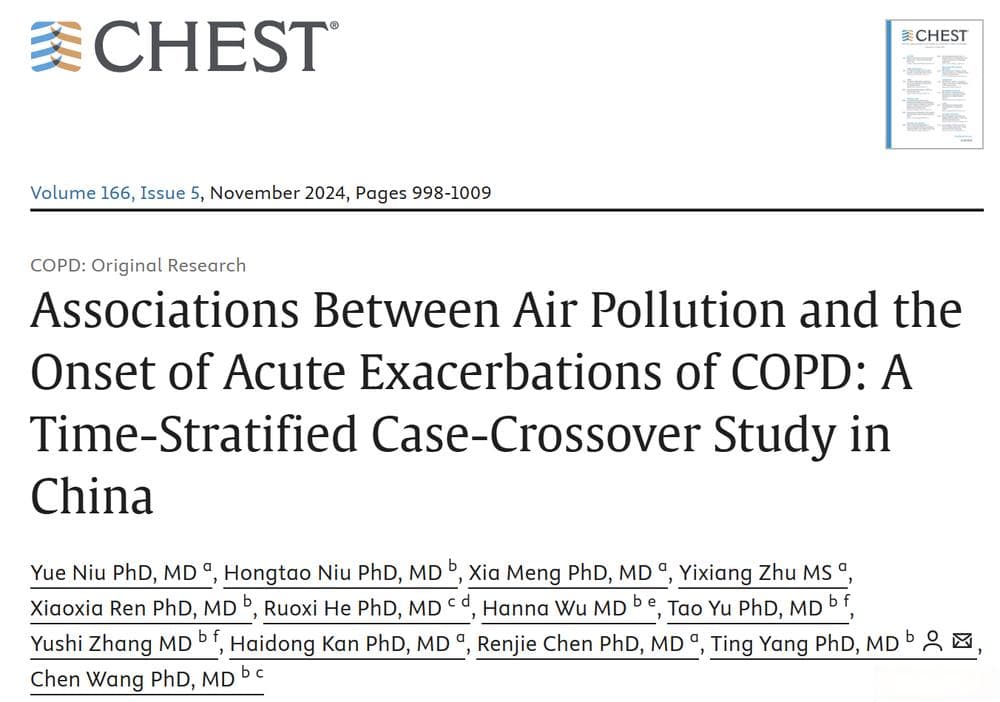Open the journal cover thumbnail
Image resolution: width=1000 pixels, height=702 pixels.
934,84
